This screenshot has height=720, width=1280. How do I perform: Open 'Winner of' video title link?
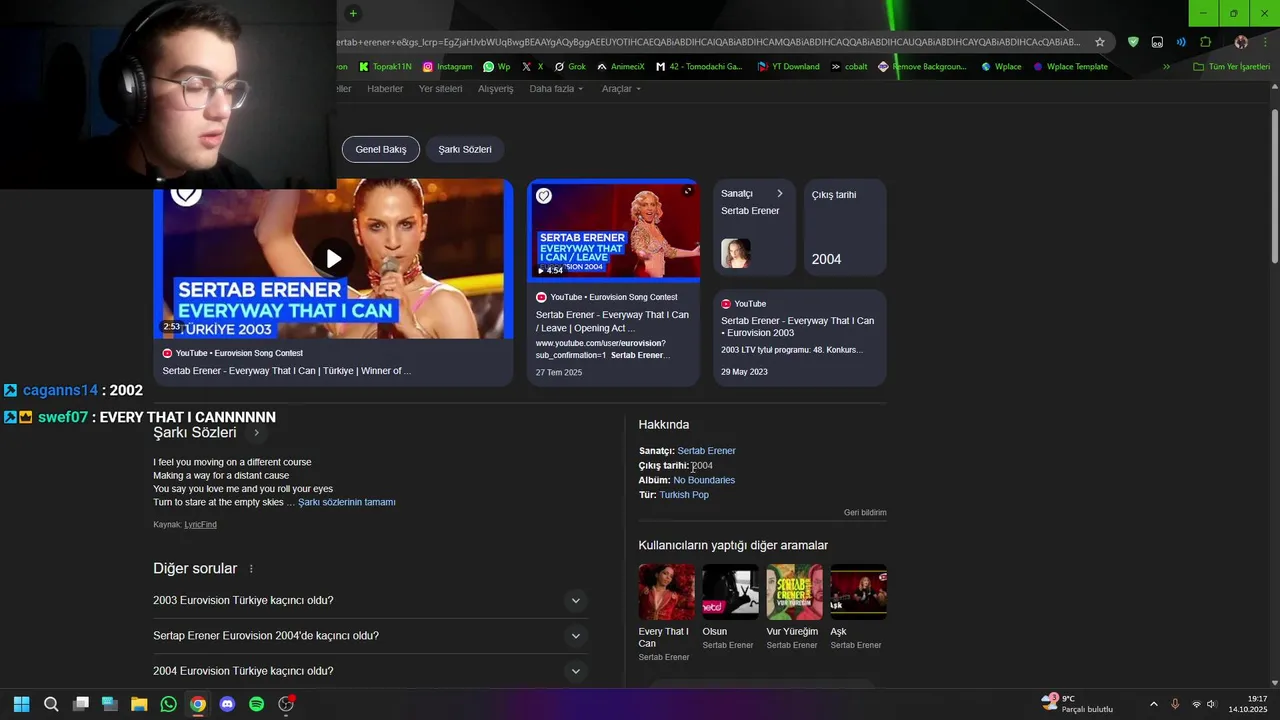tap(287, 371)
